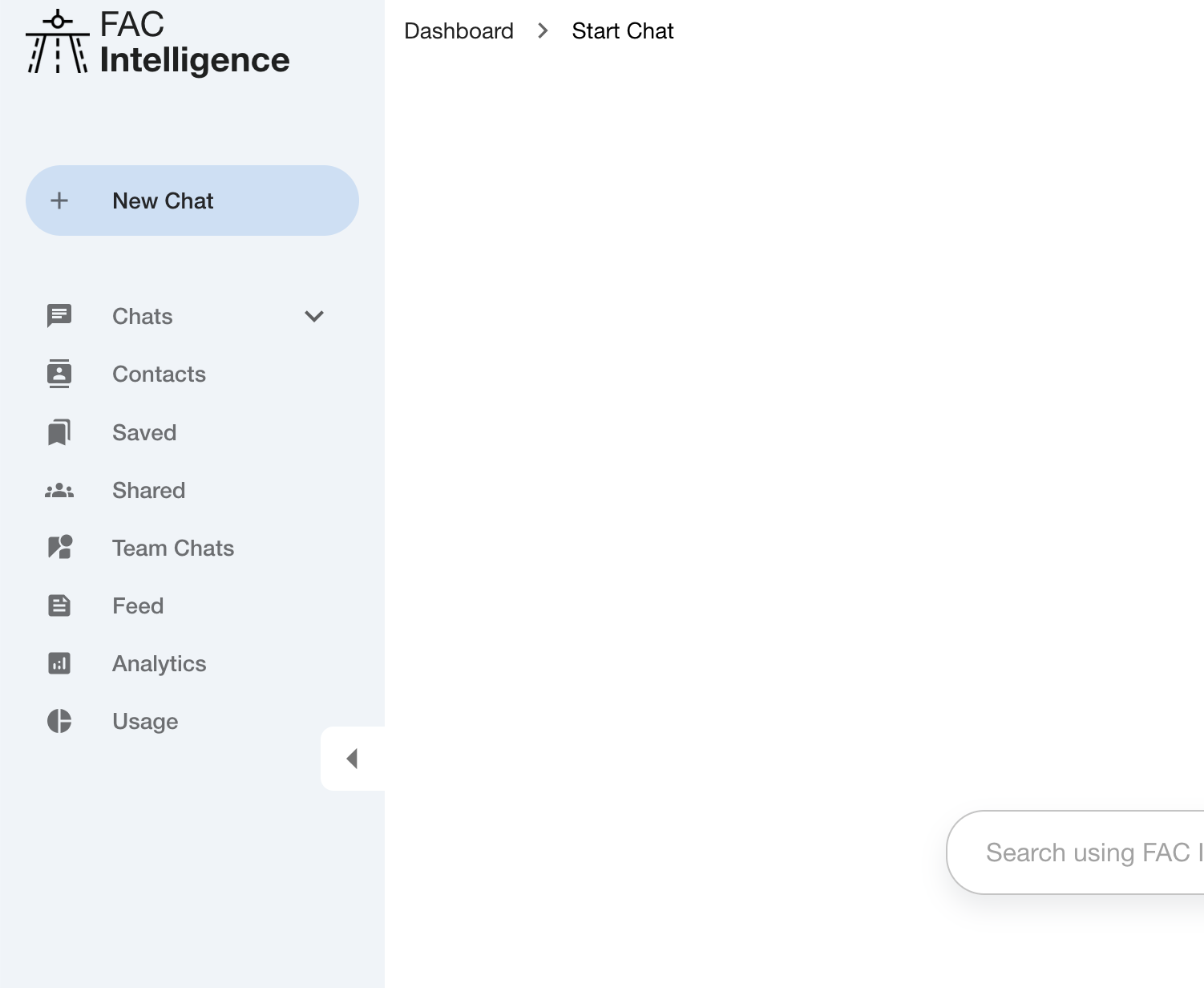The height and width of the screenshot is (988, 1204).
Task: Click the breadcrumb chevron after Dashboard
Action: (x=543, y=30)
